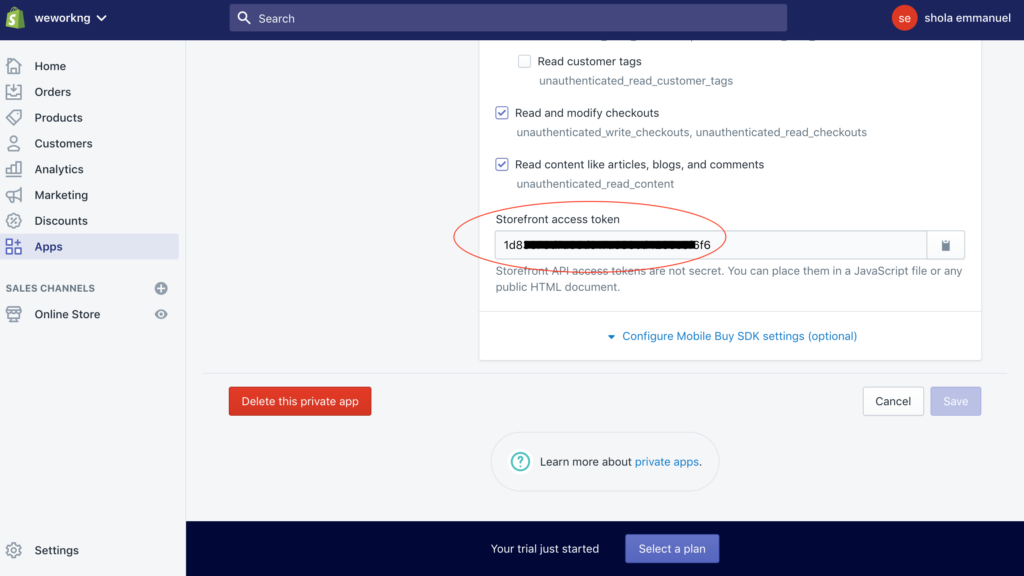Copy storefront access token via clipboard icon
The image size is (1024, 576).
[x=945, y=245]
